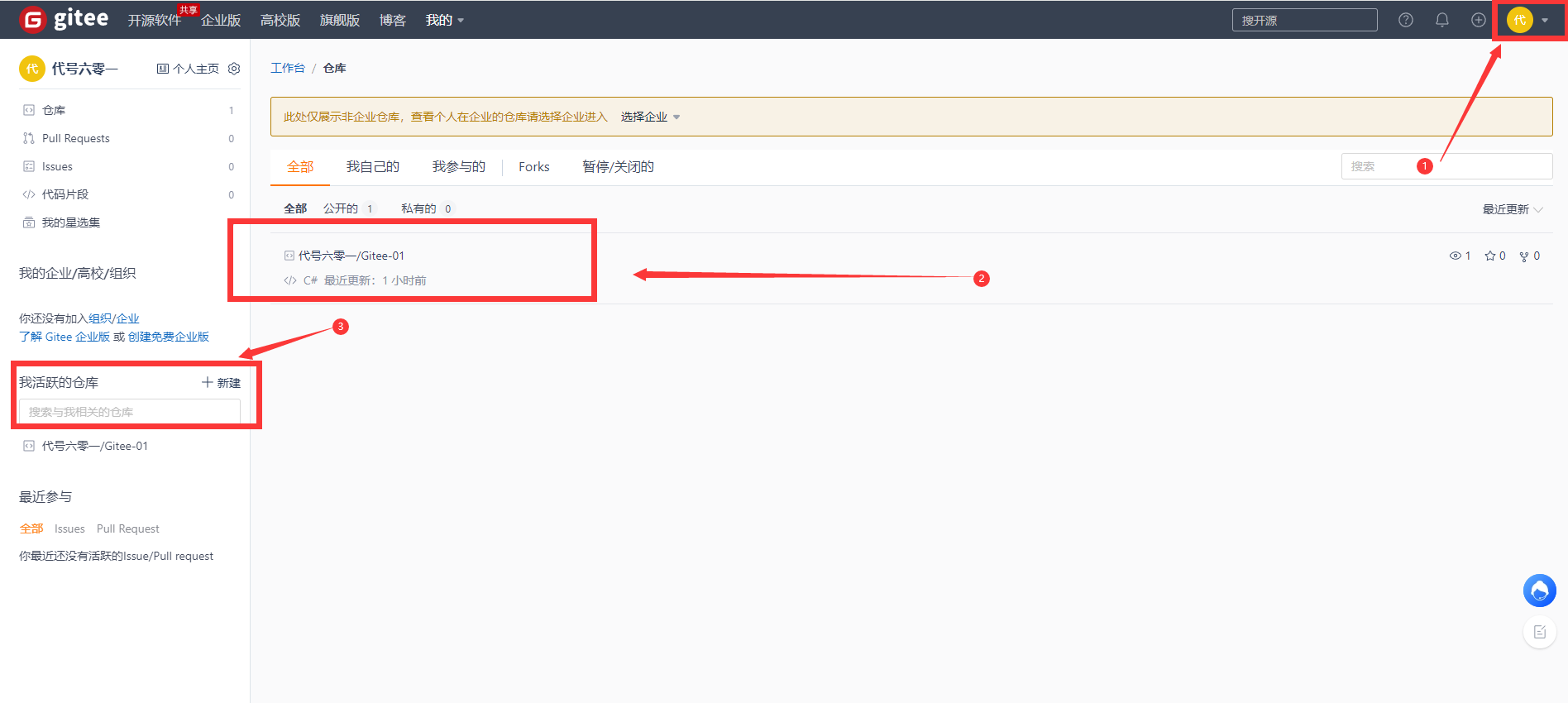Filter by 公开的 repositories

click(349, 208)
